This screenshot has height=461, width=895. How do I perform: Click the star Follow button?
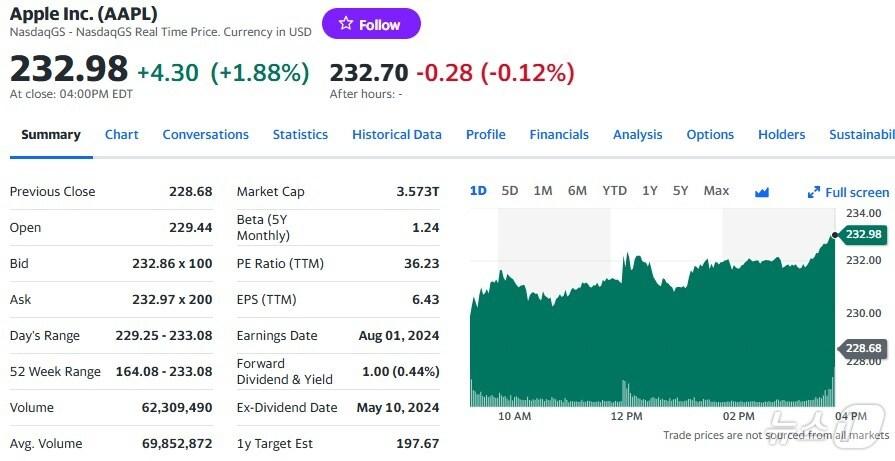click(371, 24)
